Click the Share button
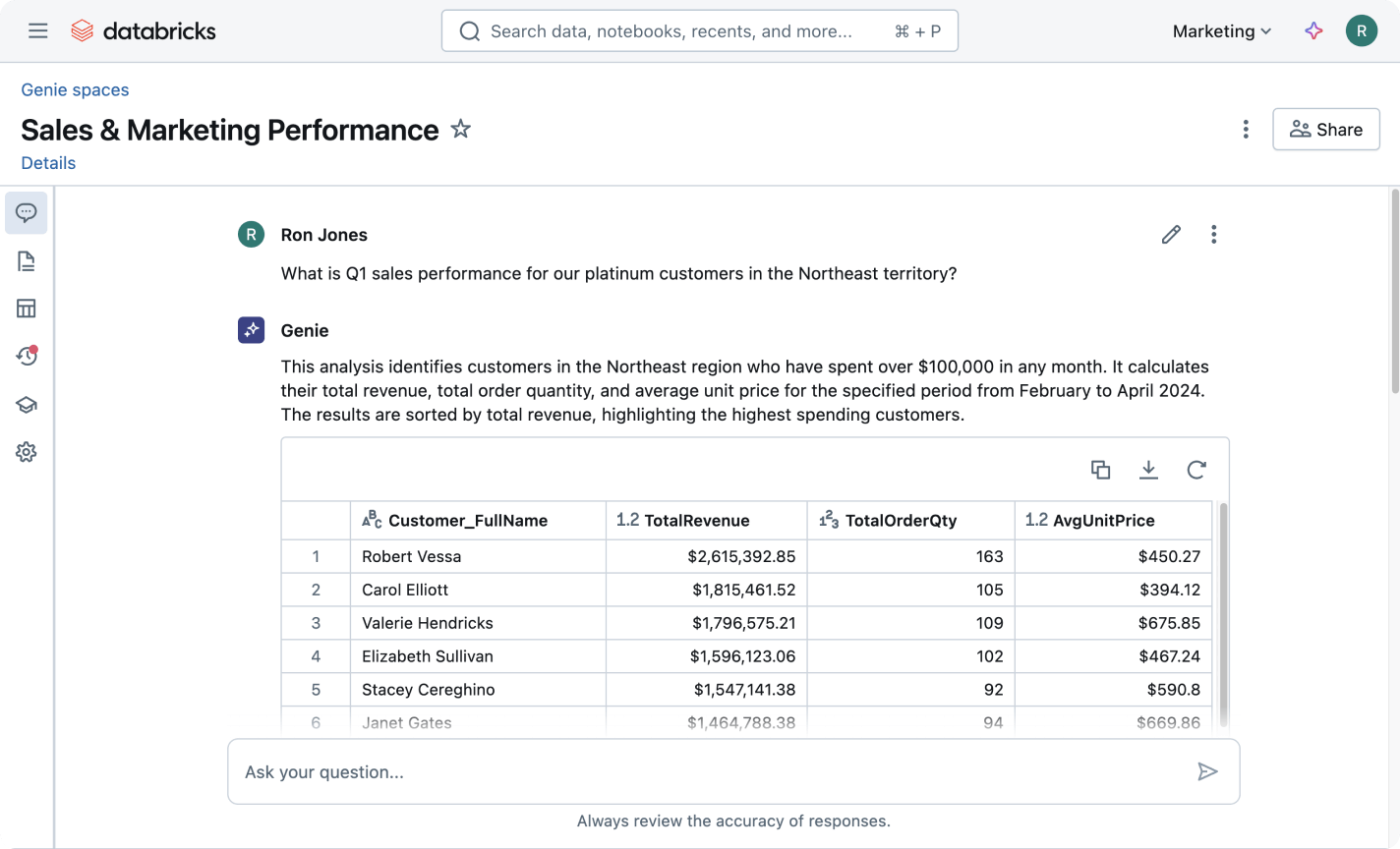 point(1325,130)
